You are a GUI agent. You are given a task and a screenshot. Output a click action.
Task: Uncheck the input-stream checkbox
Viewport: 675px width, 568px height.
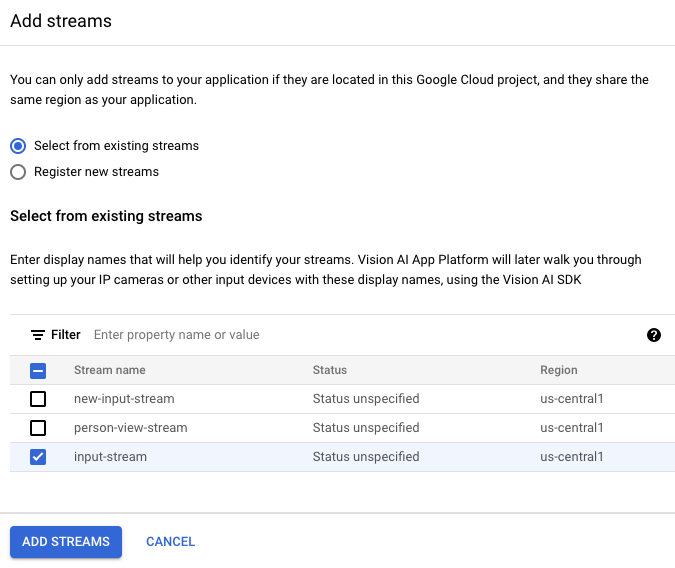pyautogui.click(x=38, y=457)
